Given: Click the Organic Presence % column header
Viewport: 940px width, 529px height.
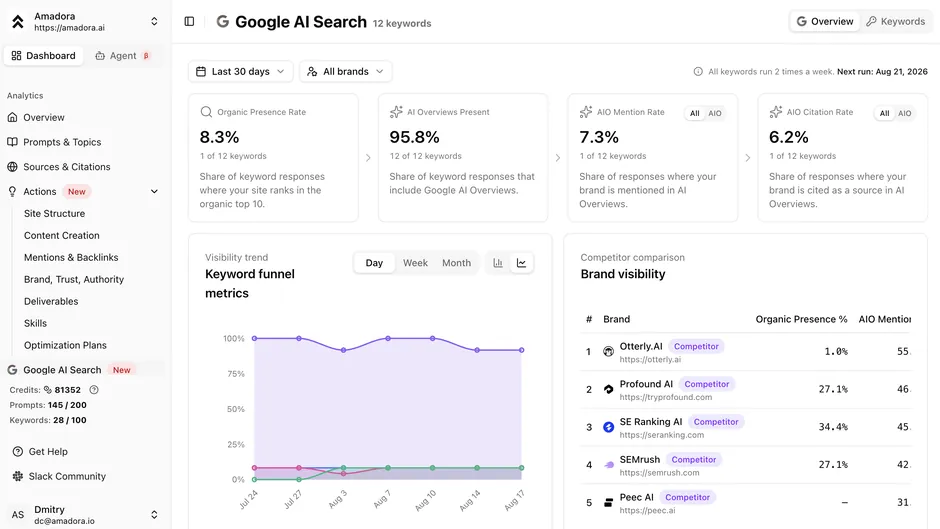Looking at the screenshot, I should click(x=801, y=319).
